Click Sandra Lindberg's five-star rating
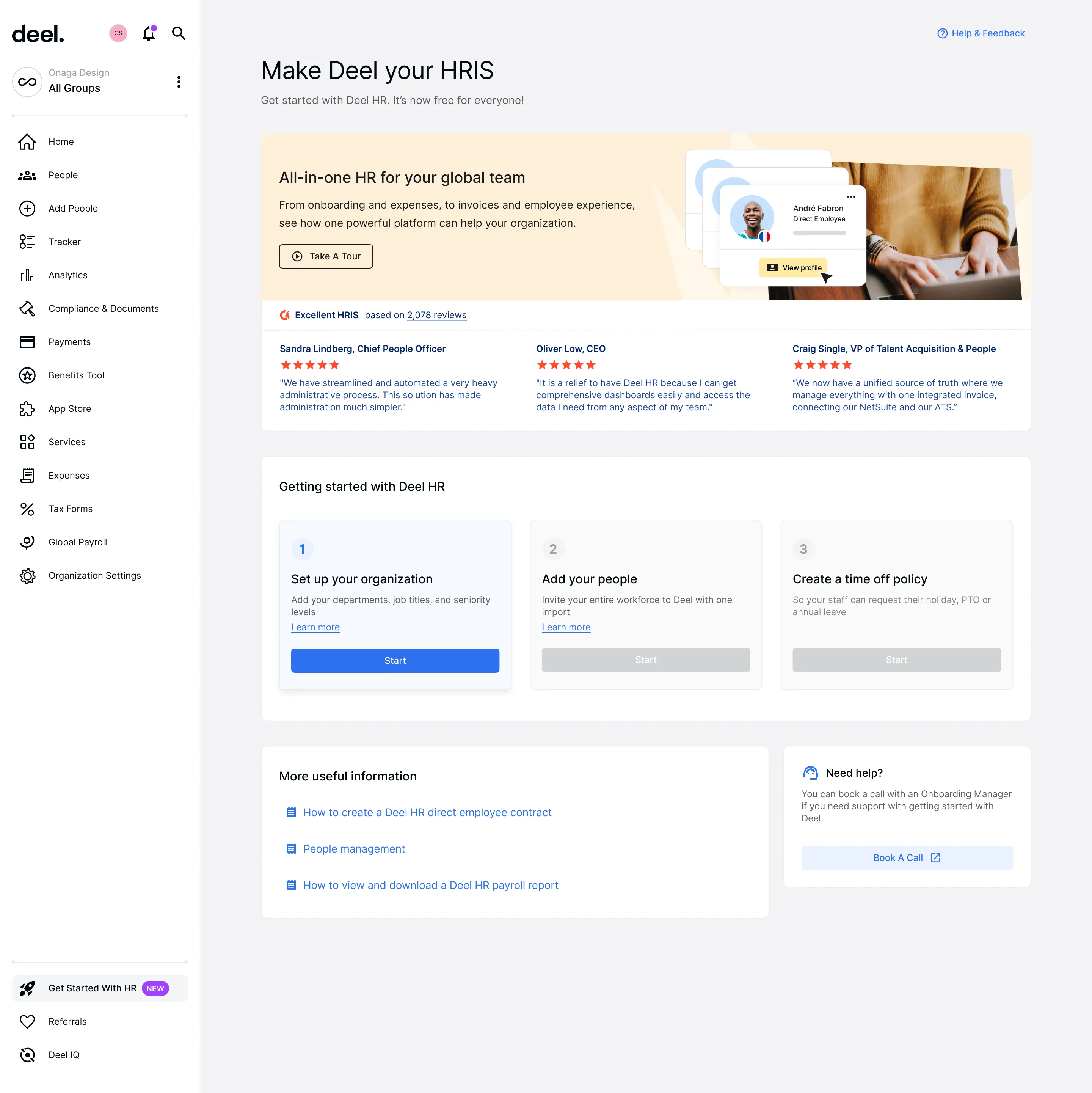The image size is (1092, 1093). click(x=310, y=366)
